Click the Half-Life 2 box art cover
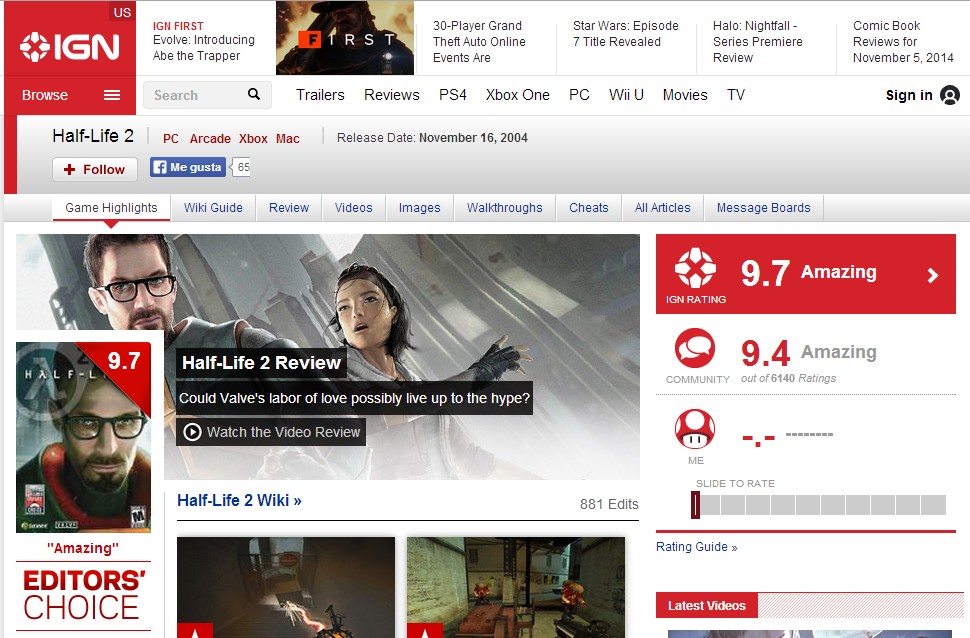This screenshot has height=638, width=970. point(84,437)
